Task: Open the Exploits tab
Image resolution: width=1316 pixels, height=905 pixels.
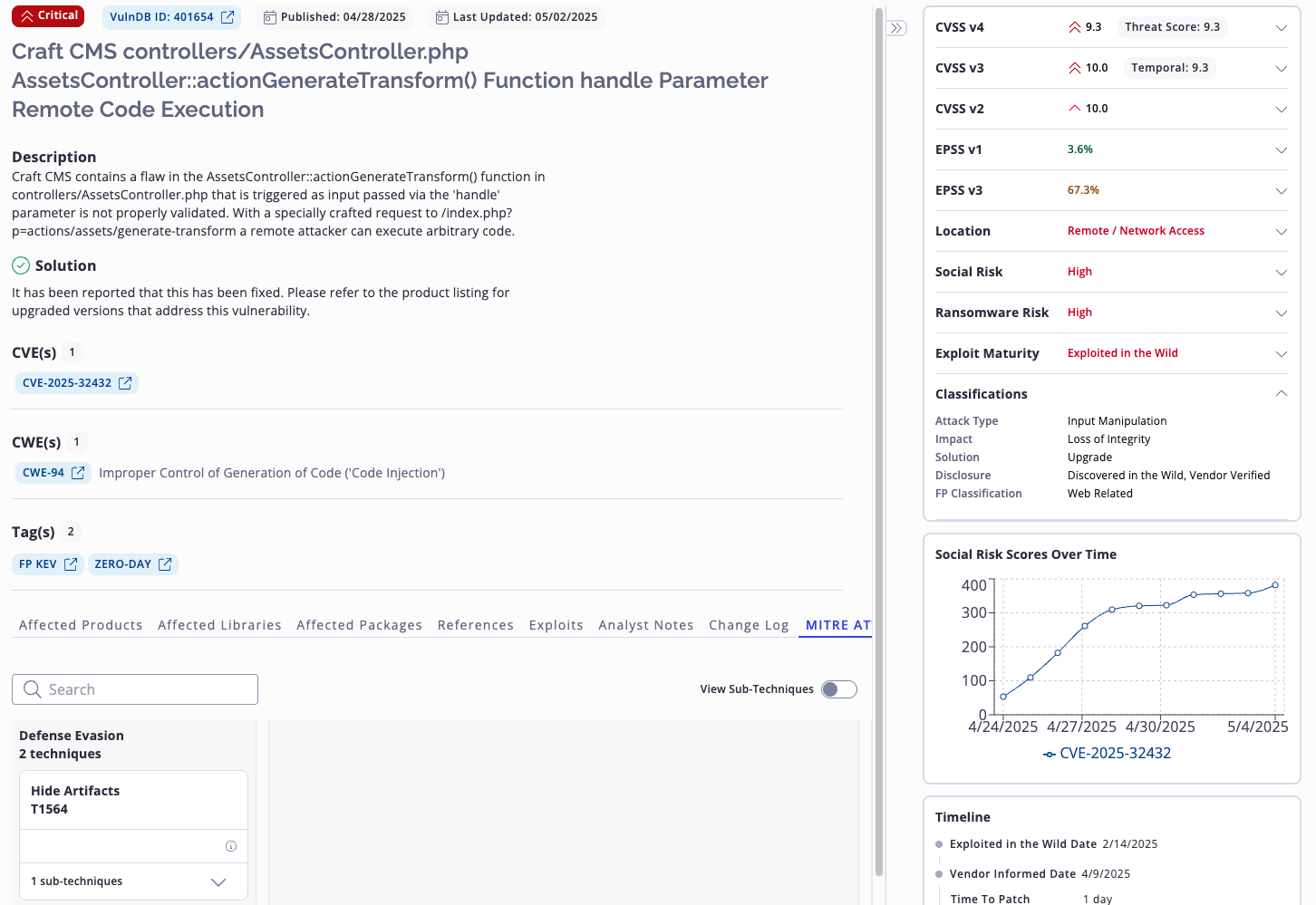Action: click(556, 625)
